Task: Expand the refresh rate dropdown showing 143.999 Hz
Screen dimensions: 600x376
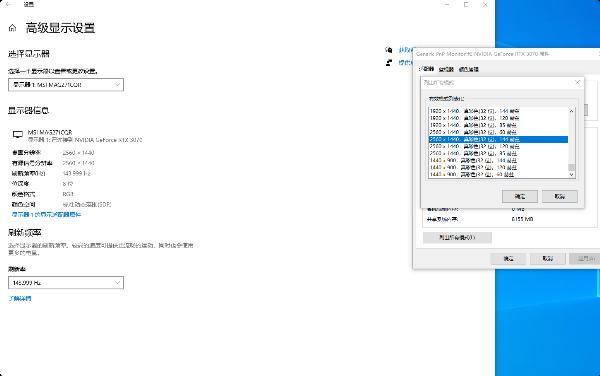Action: tap(66, 283)
